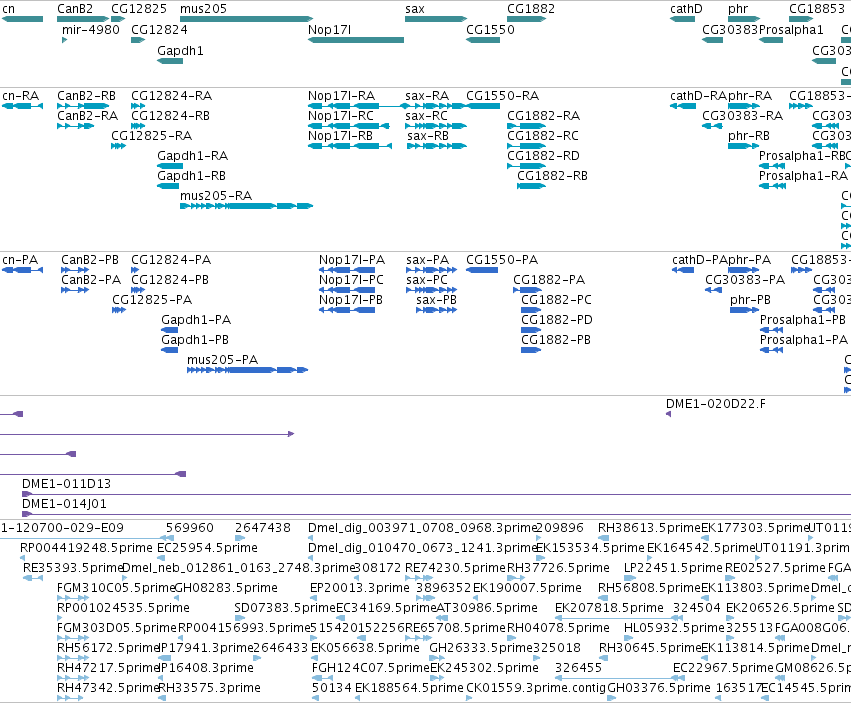Click the DME1-011D13 clone line

[x=436, y=494]
